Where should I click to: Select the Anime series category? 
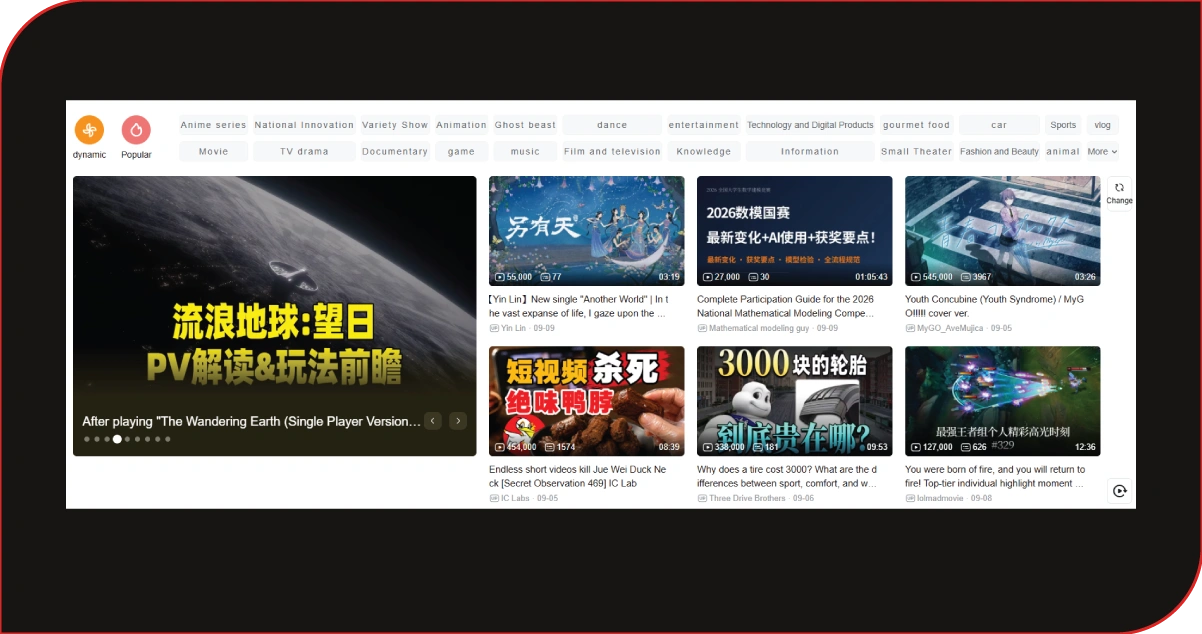click(213, 125)
